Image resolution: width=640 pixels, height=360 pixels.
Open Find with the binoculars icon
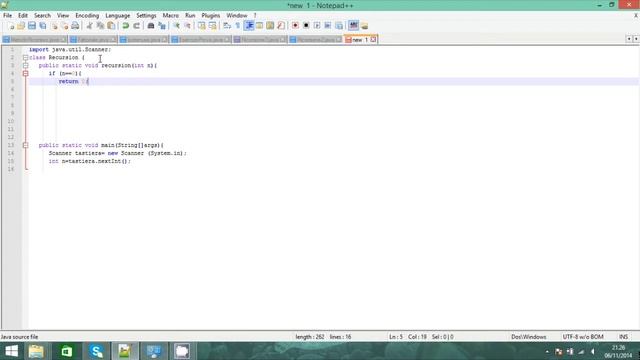[x=151, y=26]
